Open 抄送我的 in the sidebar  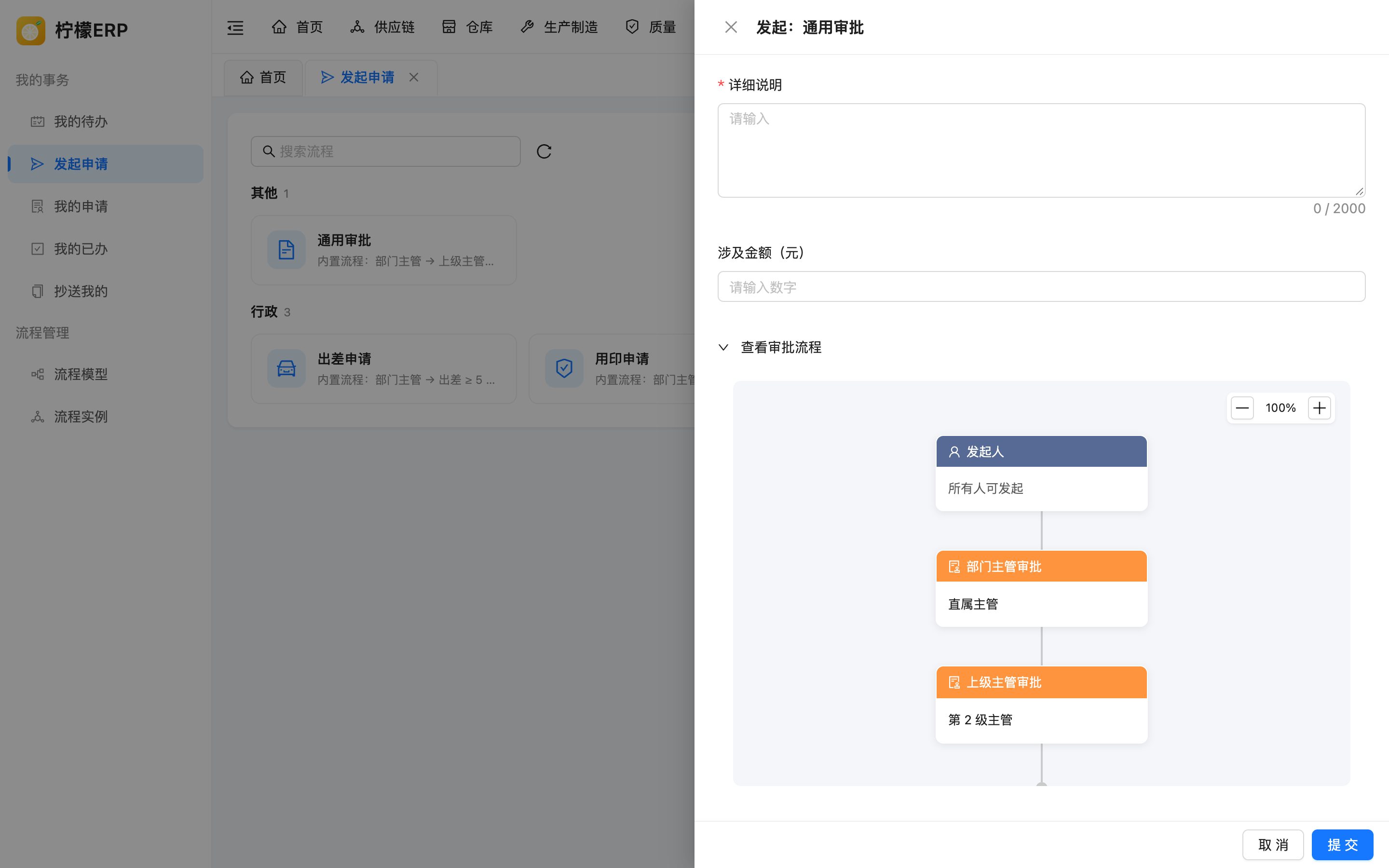tap(105, 292)
